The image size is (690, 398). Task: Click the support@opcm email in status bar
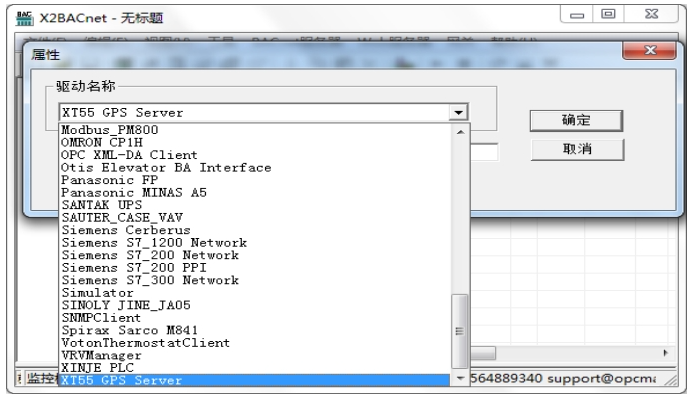coord(602,379)
